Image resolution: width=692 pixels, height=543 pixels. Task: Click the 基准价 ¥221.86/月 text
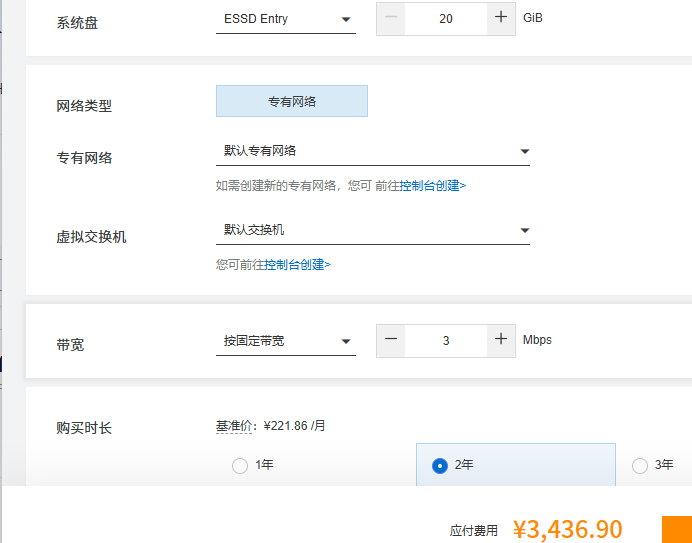point(271,425)
